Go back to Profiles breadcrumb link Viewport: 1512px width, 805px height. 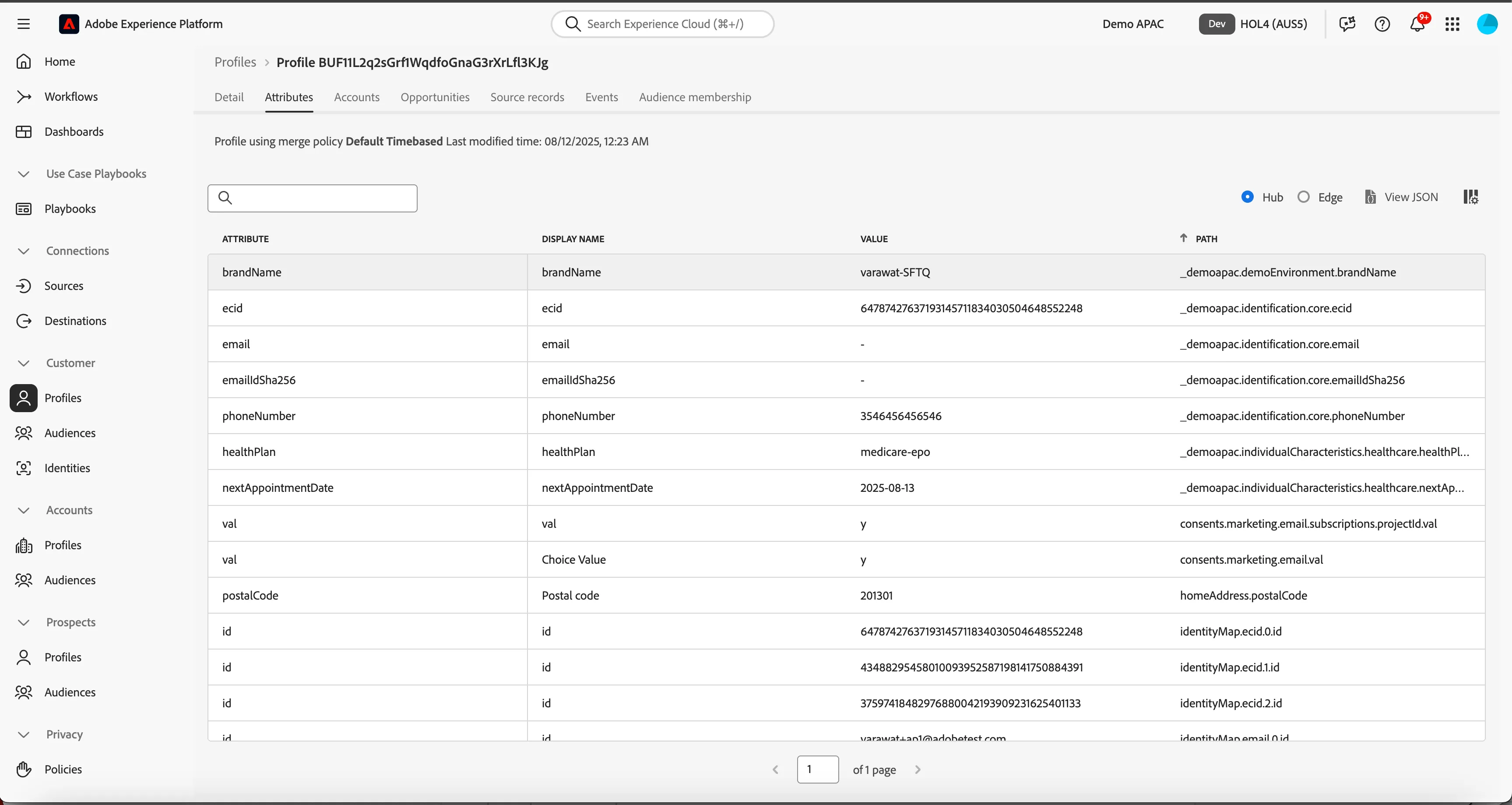235,62
